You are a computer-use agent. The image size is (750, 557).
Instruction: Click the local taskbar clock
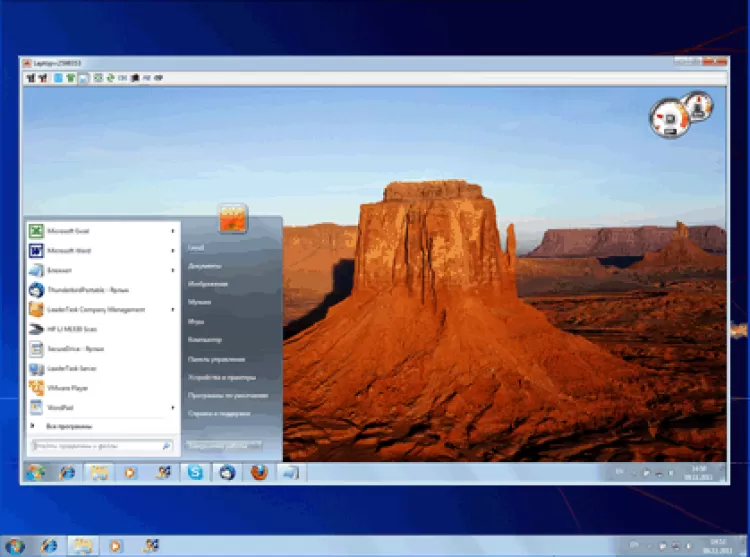coord(718,546)
